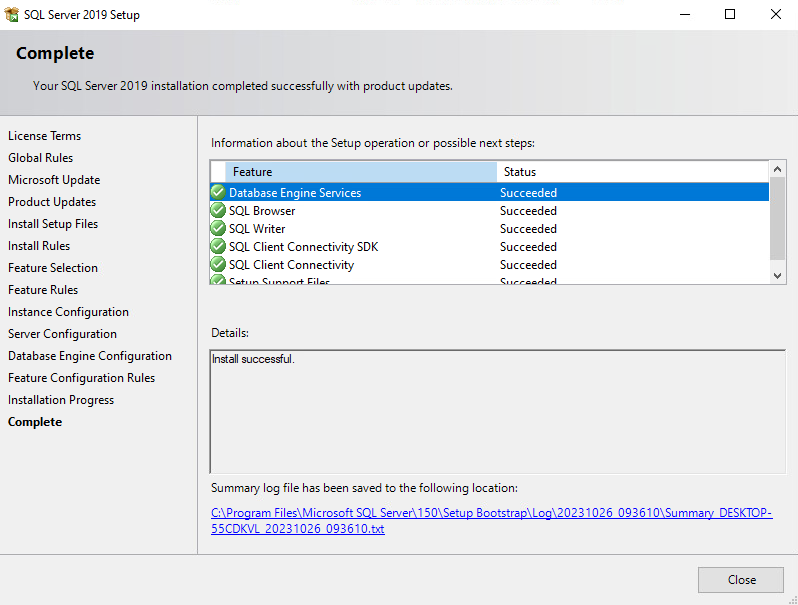This screenshot has width=798, height=605.
Task: Click the feature list scrollbar thumb
Action: 777,219
